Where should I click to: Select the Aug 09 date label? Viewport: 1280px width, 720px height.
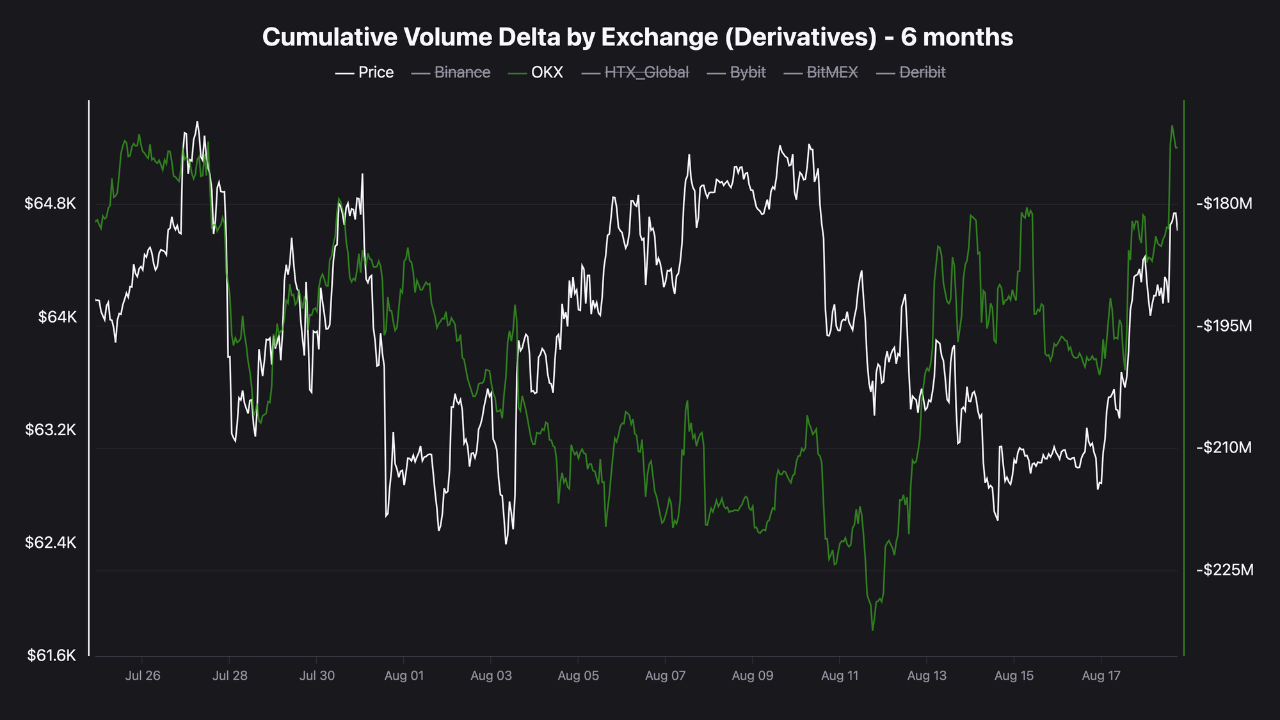[x=752, y=676]
